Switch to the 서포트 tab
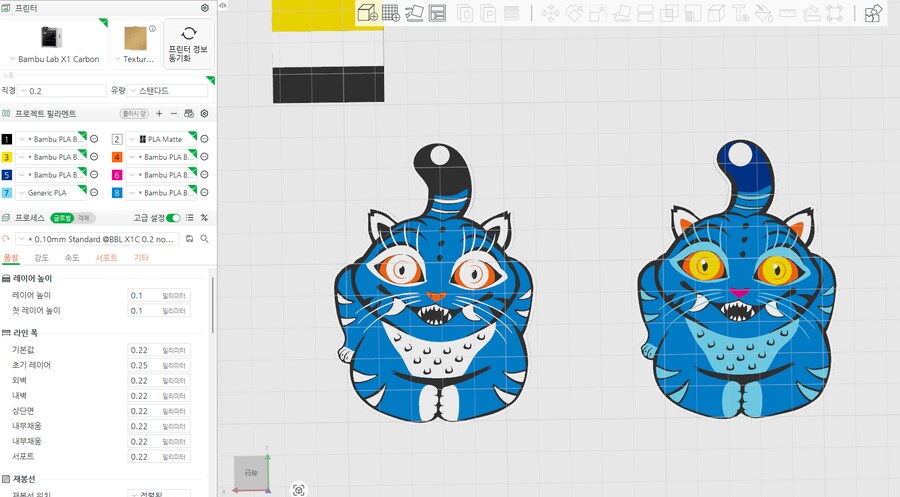The height and width of the screenshot is (497, 900). (x=106, y=258)
